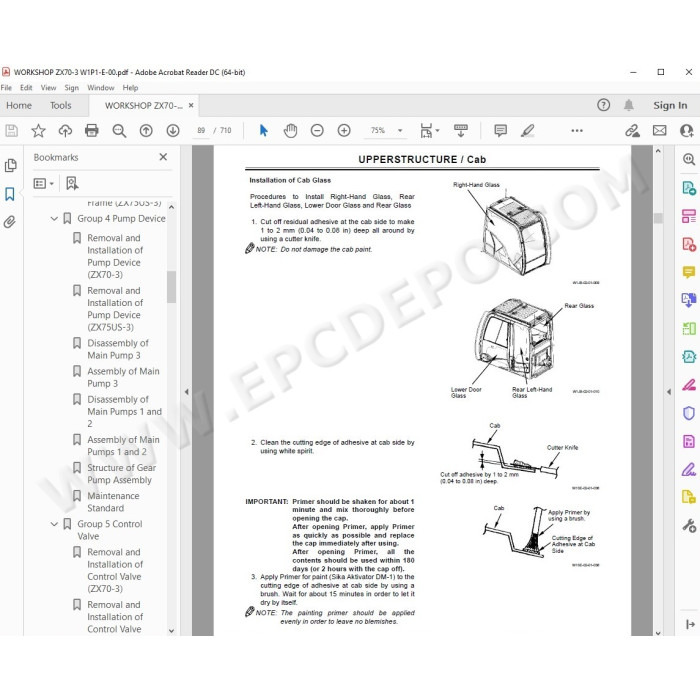Click Sign In
The width and height of the screenshot is (700, 700).
tap(670, 105)
